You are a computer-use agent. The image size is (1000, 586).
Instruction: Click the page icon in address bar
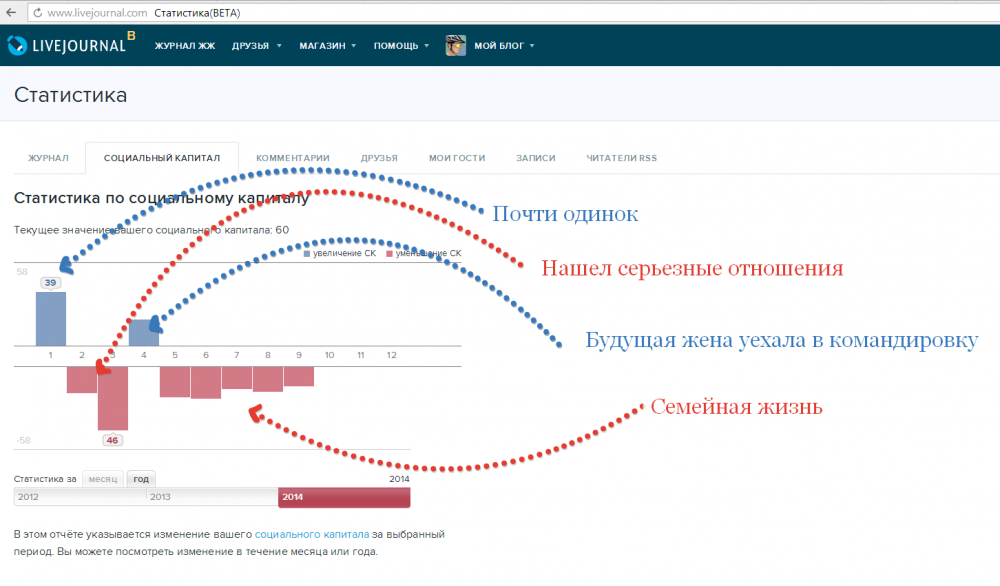pyautogui.click(x=36, y=13)
